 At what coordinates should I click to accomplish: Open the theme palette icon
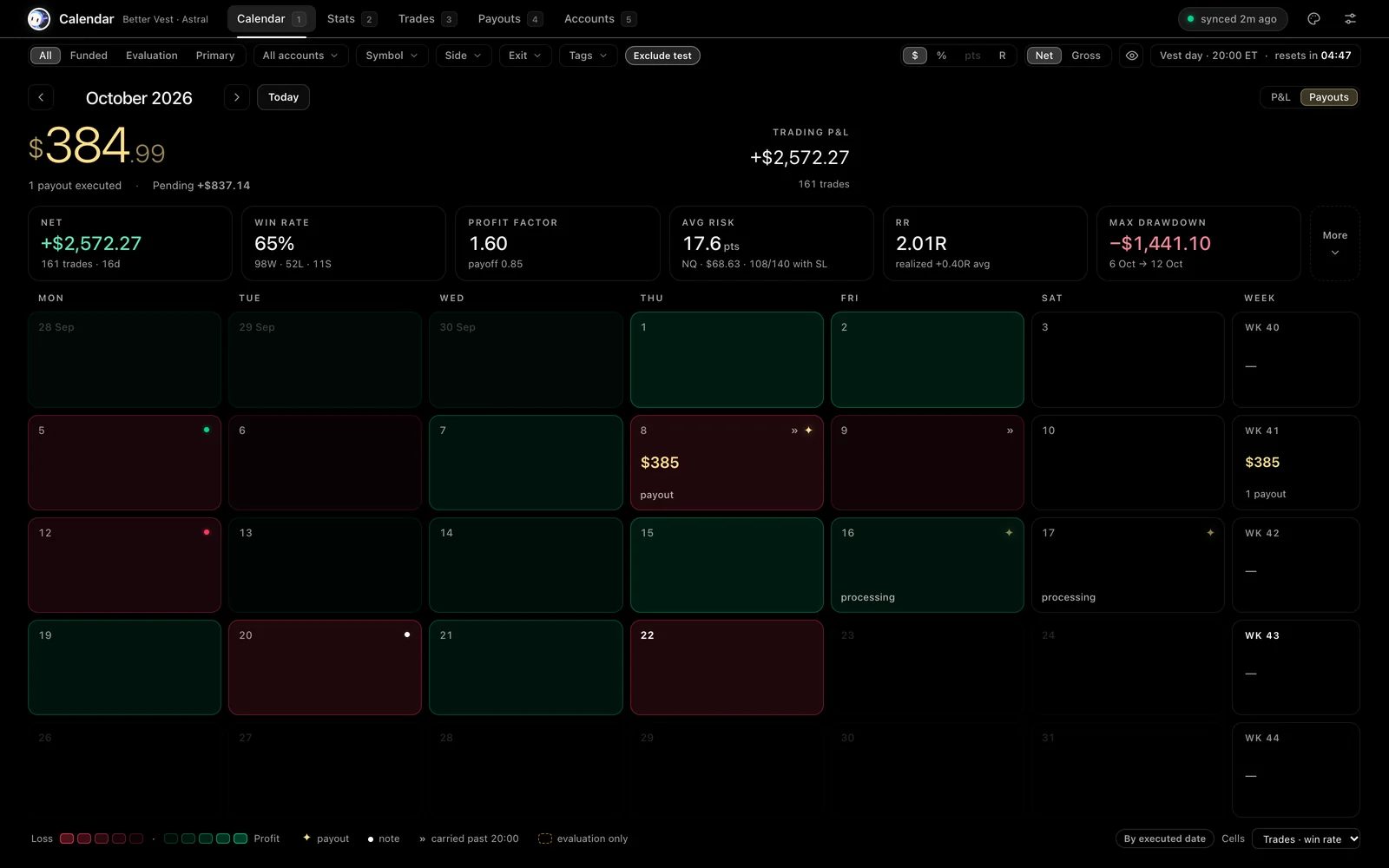point(1313,18)
